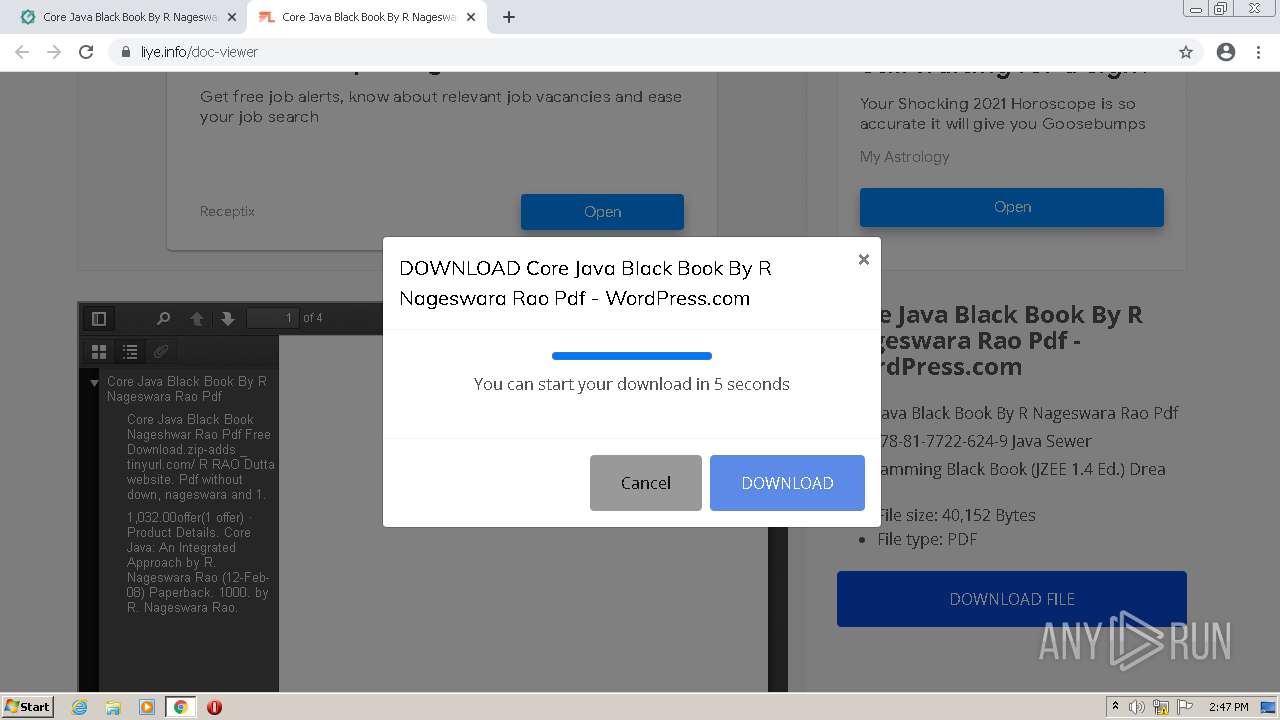Close the second browser tab
The height and width of the screenshot is (720, 1280).
pos(471,17)
